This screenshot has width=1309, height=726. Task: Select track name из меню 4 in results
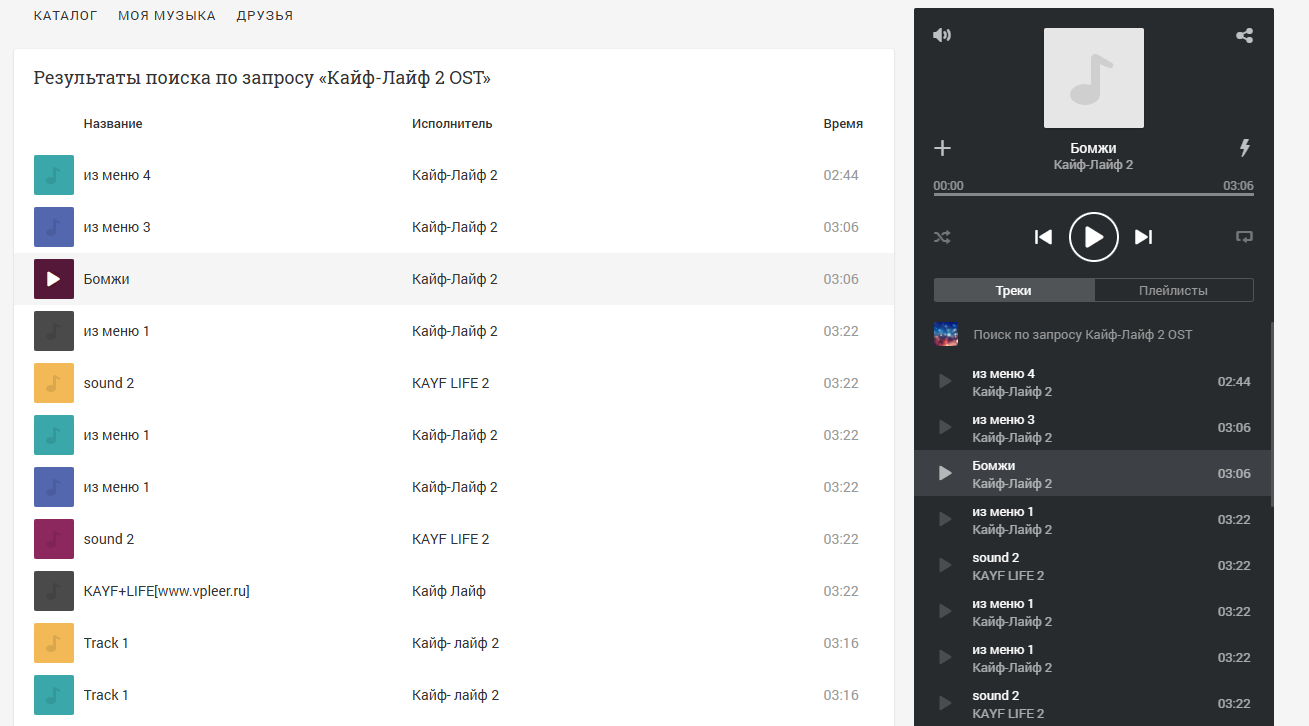pos(117,175)
